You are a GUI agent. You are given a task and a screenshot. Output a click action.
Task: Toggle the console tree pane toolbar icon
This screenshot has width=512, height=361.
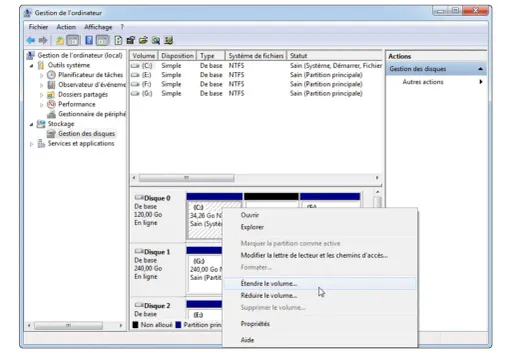tap(73, 40)
